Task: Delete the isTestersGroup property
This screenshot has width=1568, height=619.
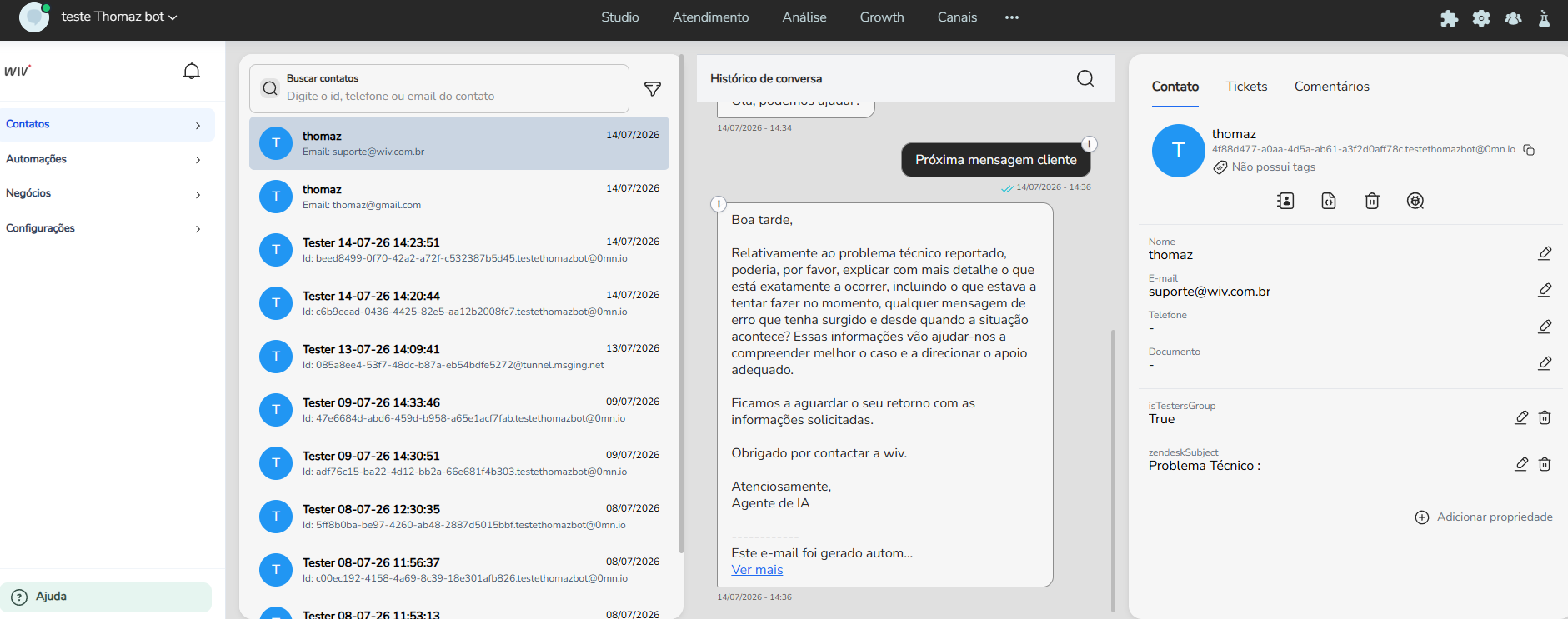Action: 1545,417
